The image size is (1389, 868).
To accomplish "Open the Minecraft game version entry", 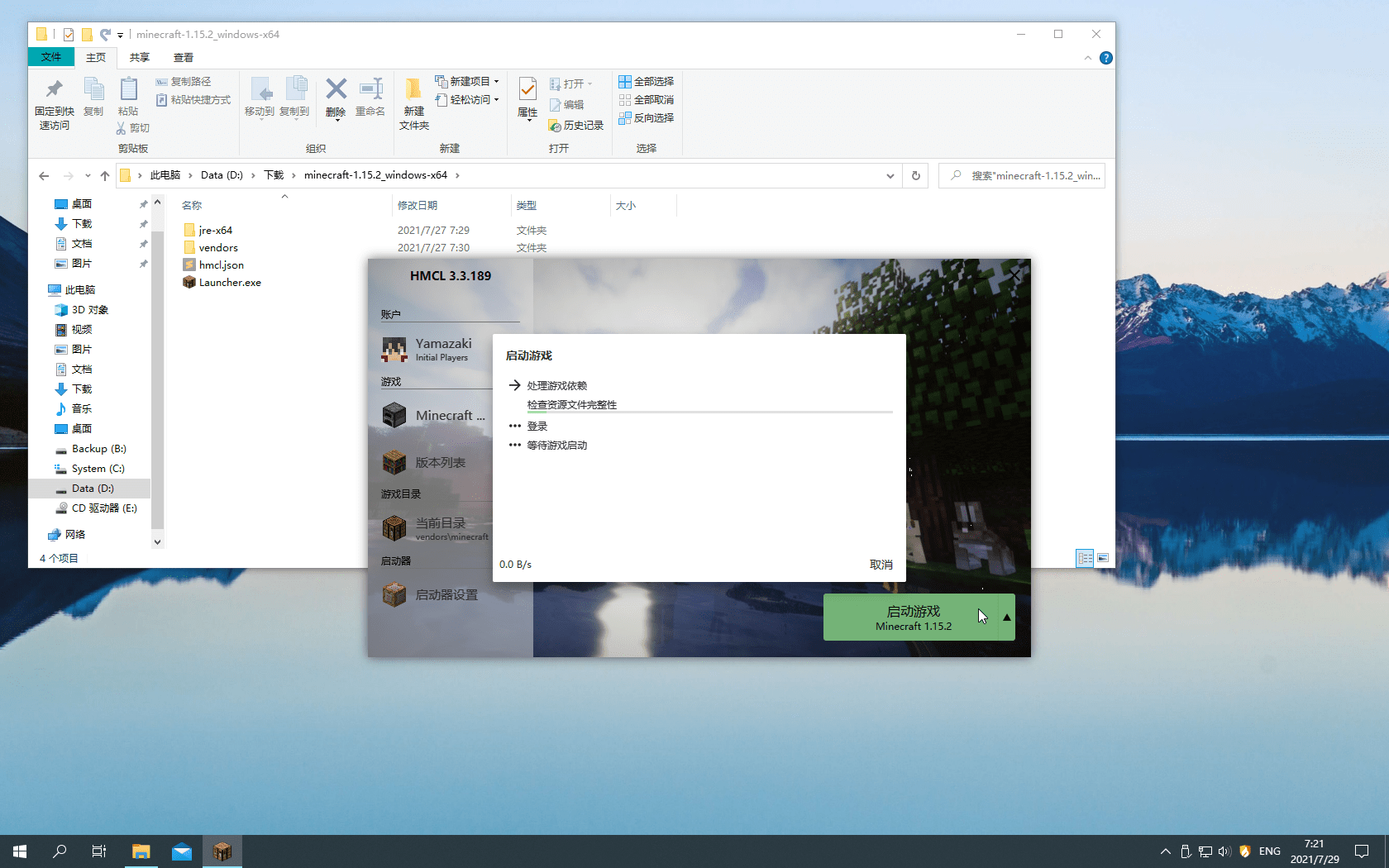I will (x=433, y=415).
